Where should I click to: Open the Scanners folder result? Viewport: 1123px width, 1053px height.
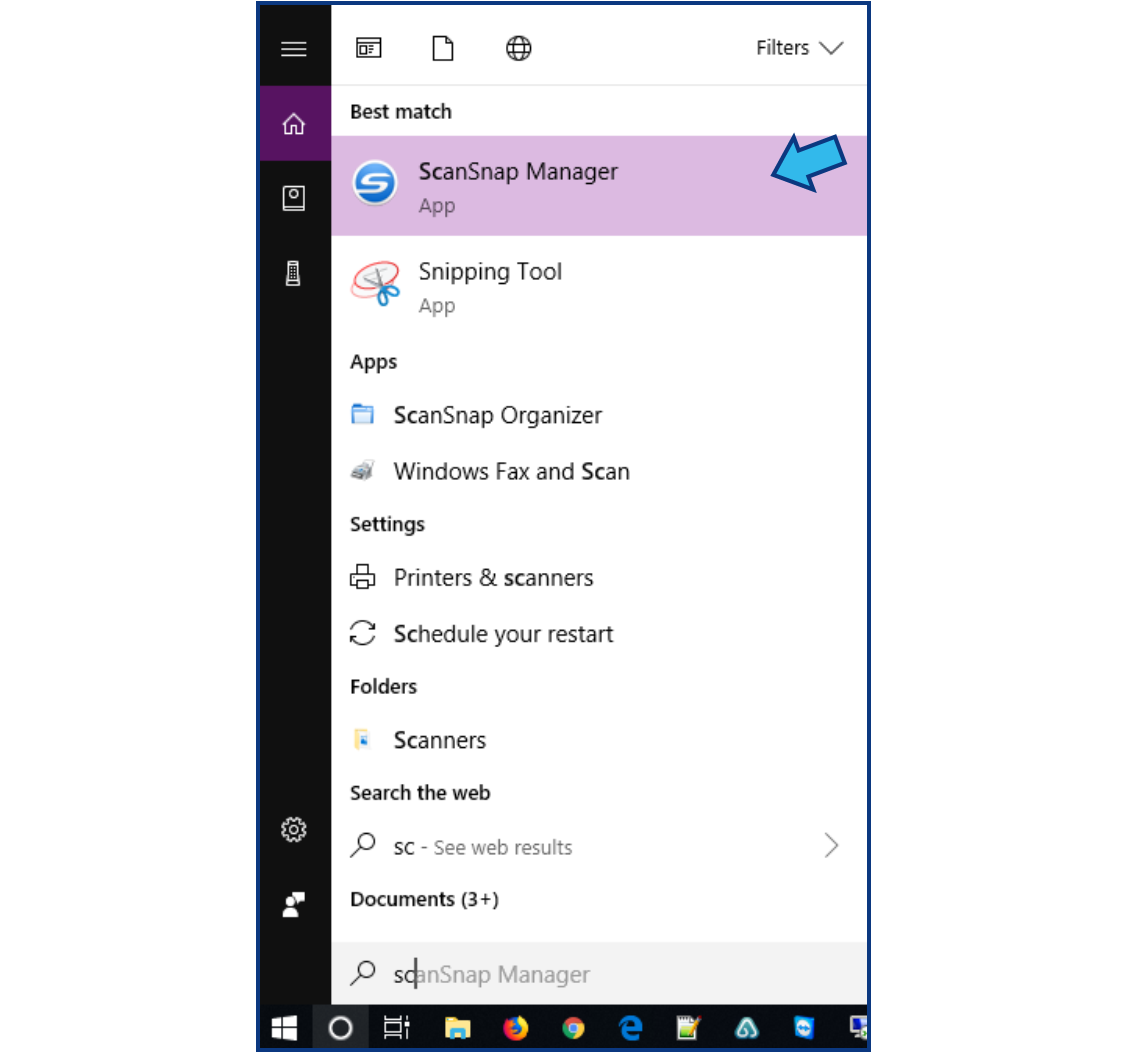click(439, 739)
